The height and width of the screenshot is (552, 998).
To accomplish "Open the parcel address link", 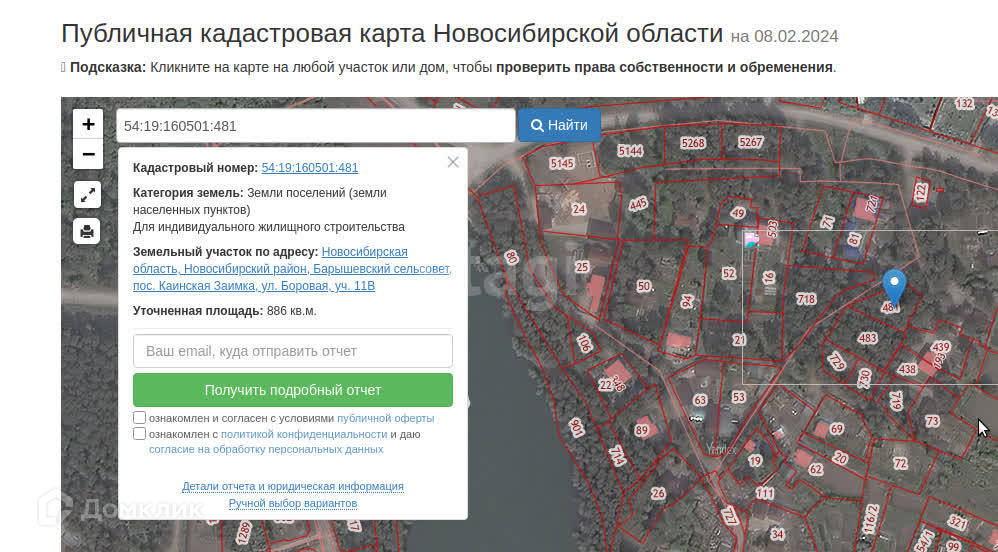I will point(292,269).
